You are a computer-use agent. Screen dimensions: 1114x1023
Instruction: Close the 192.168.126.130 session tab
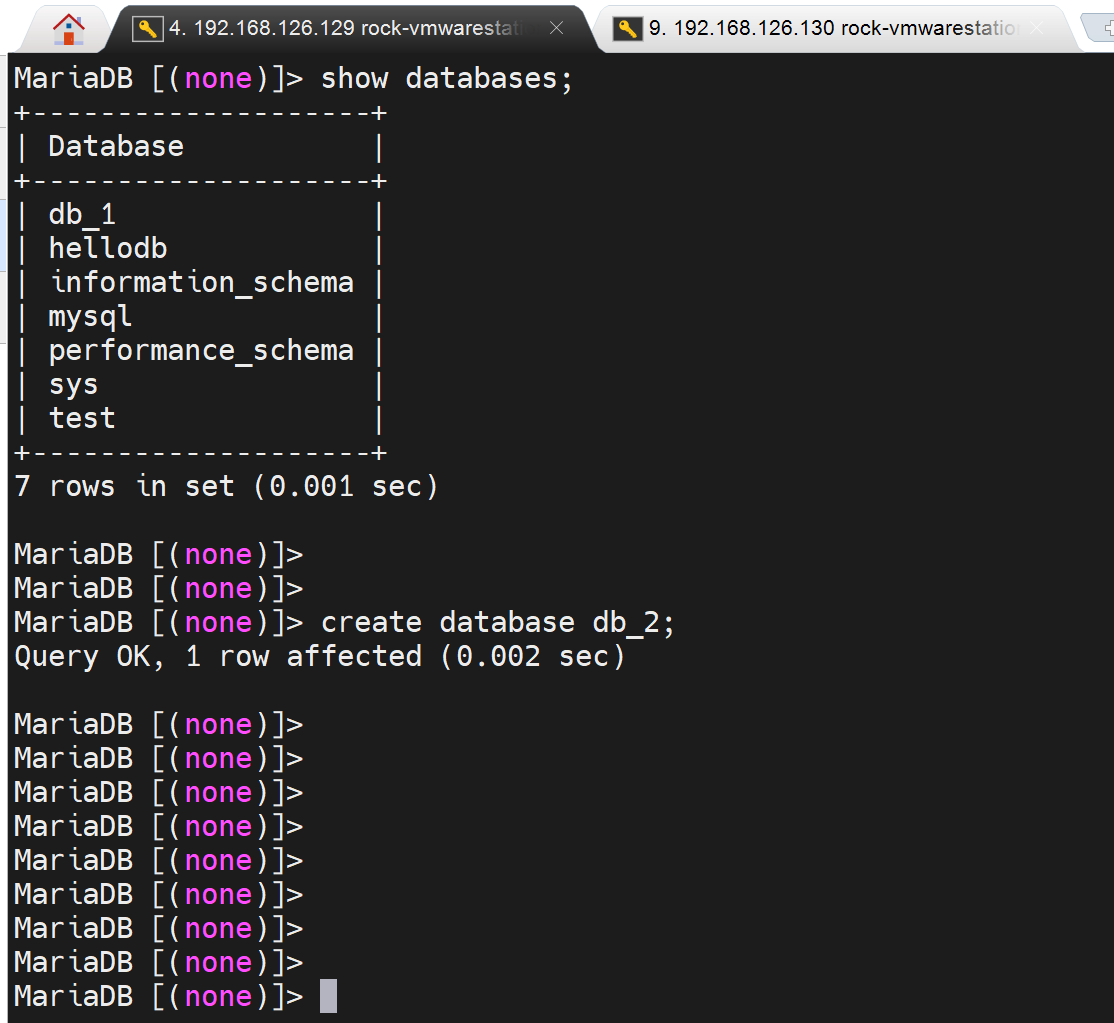point(1036,29)
